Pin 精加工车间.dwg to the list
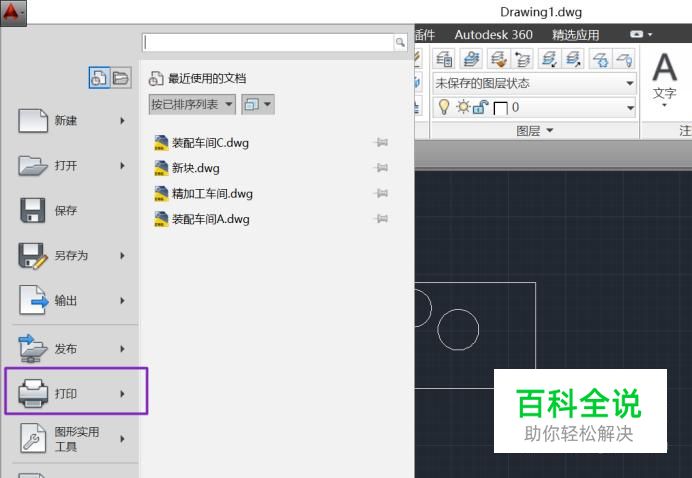692x478 pixels. tap(381, 193)
